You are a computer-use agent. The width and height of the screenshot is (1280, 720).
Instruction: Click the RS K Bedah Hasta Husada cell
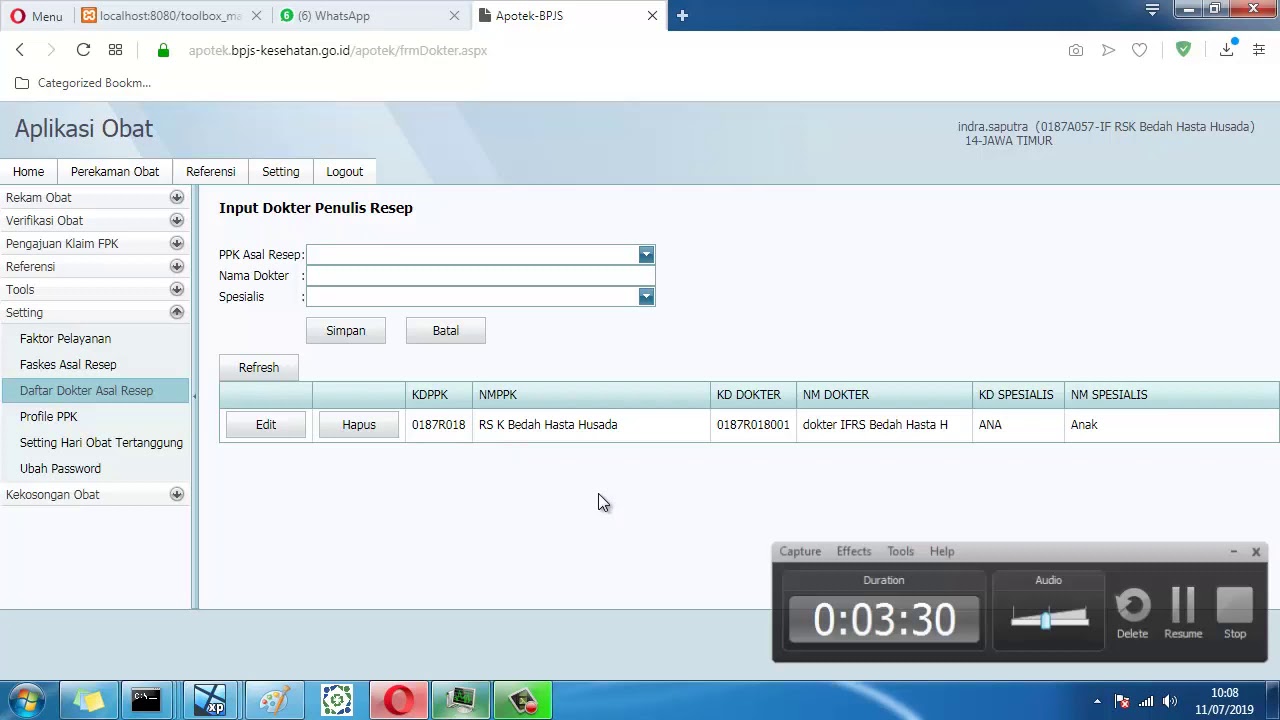tap(591, 425)
